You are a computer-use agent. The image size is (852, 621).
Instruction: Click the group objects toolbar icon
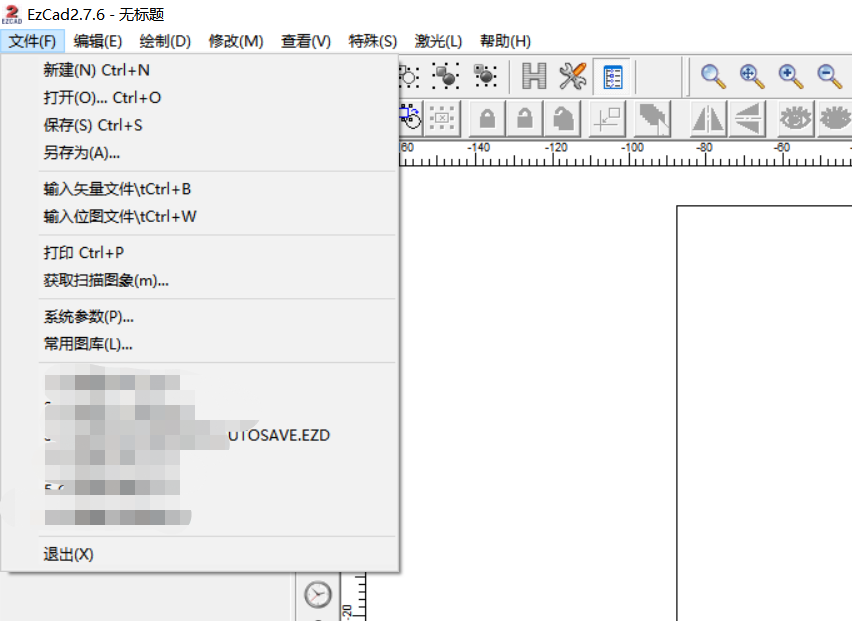tap(446, 76)
